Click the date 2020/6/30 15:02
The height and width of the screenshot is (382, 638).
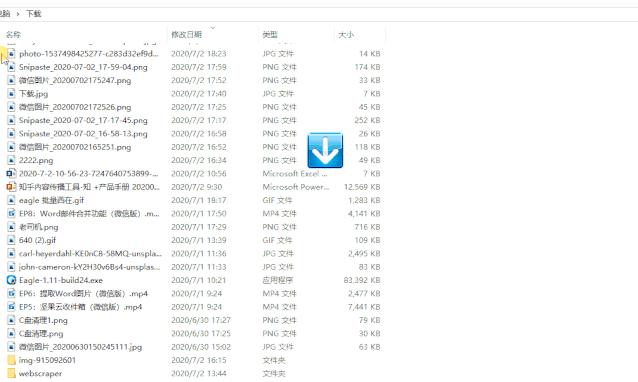tap(201, 347)
